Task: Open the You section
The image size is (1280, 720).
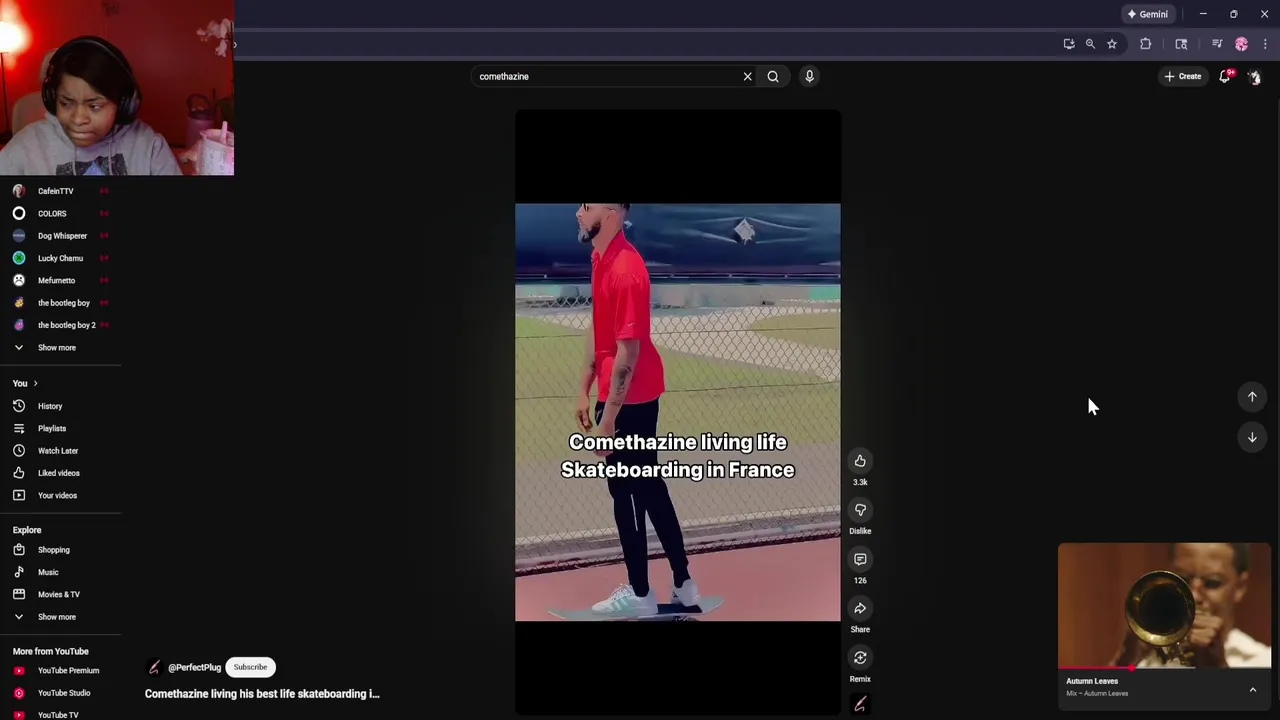Action: tap(25, 383)
